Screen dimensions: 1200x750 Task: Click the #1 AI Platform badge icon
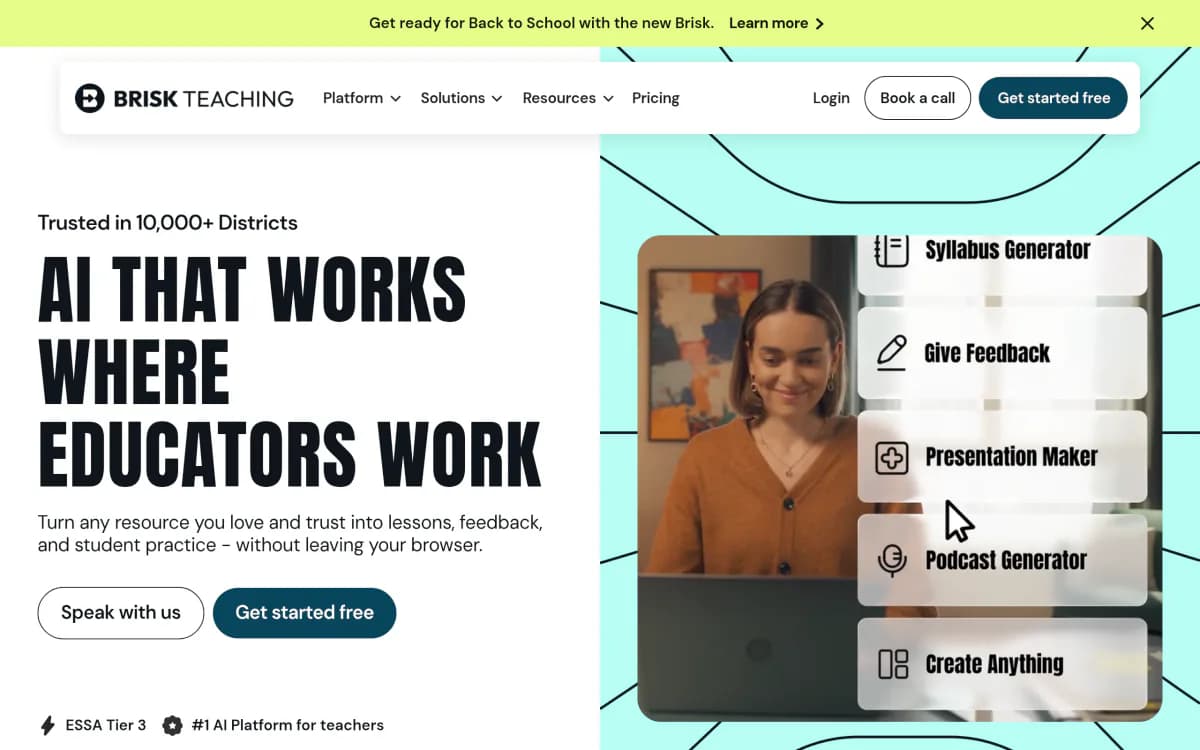pyautogui.click(x=172, y=725)
